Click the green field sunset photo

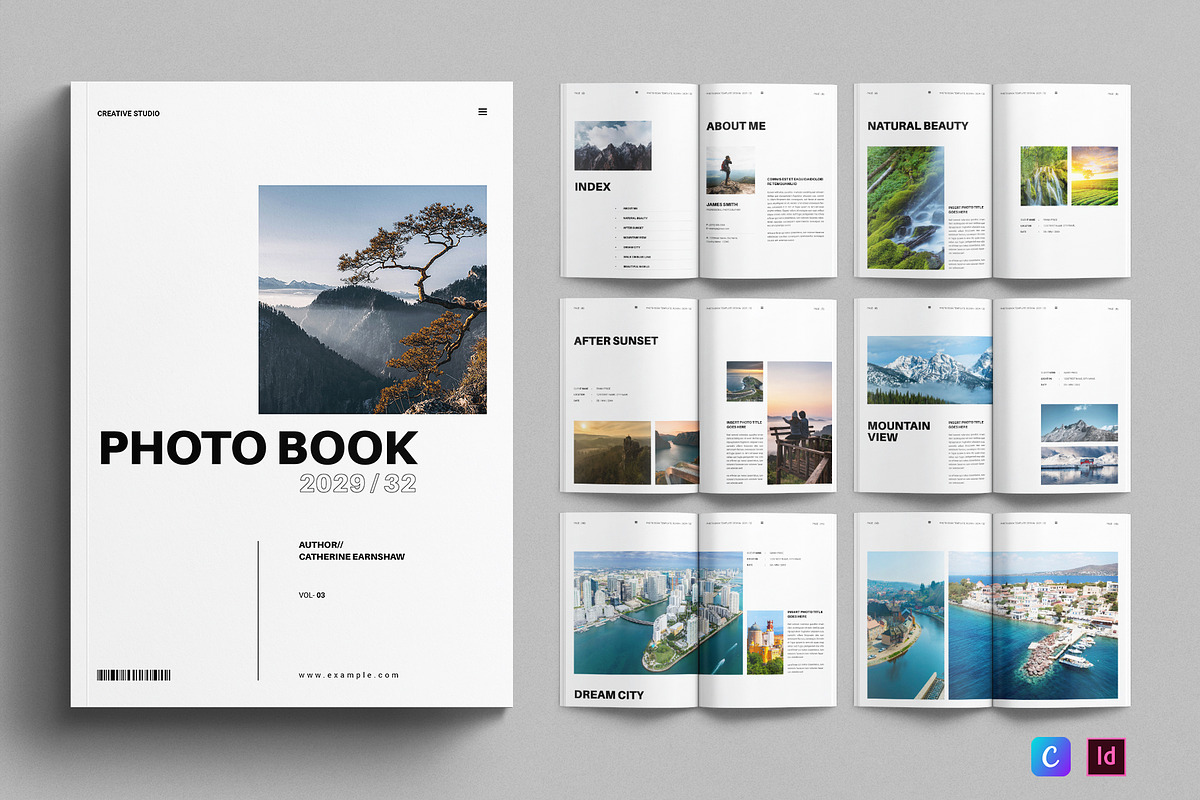1094,177
